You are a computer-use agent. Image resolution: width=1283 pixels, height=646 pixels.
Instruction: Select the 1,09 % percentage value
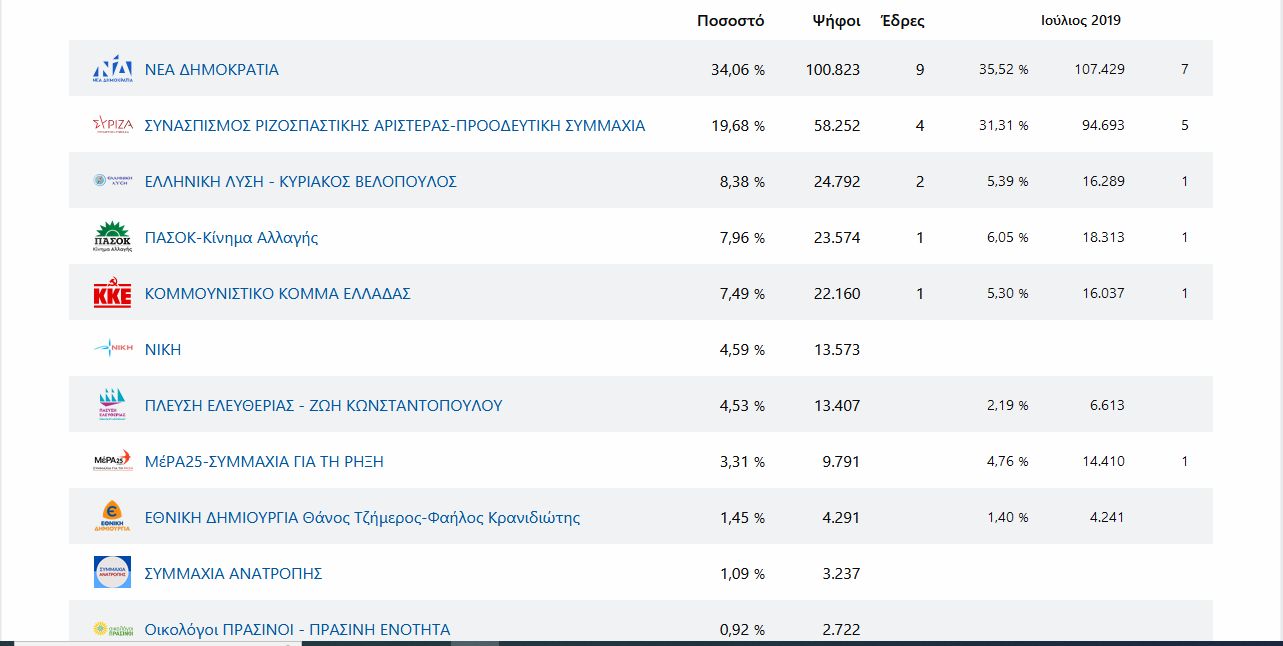pos(744,574)
